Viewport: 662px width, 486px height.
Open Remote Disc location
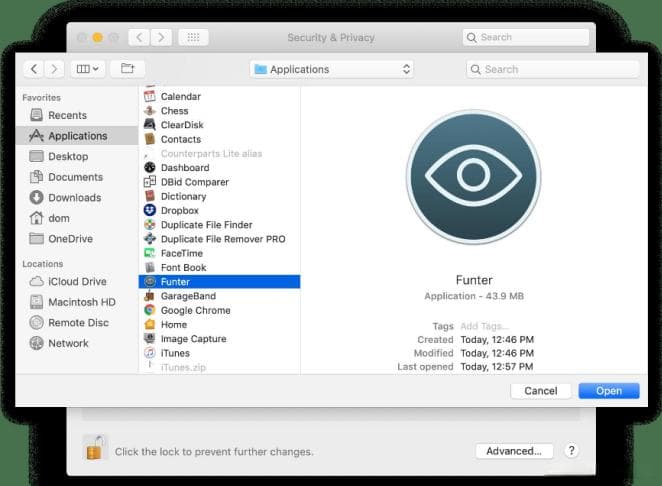(77, 323)
